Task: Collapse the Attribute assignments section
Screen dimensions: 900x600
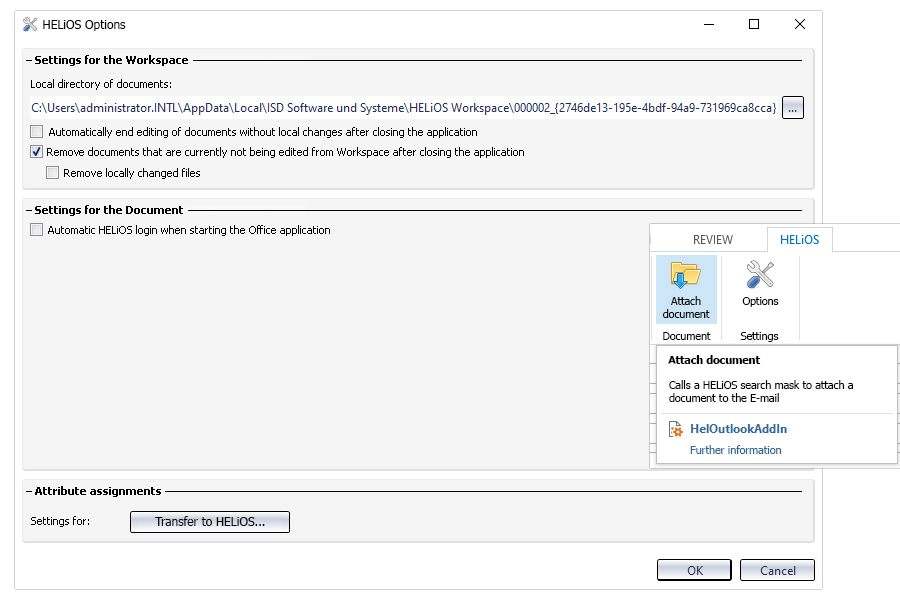Action: click(x=29, y=491)
